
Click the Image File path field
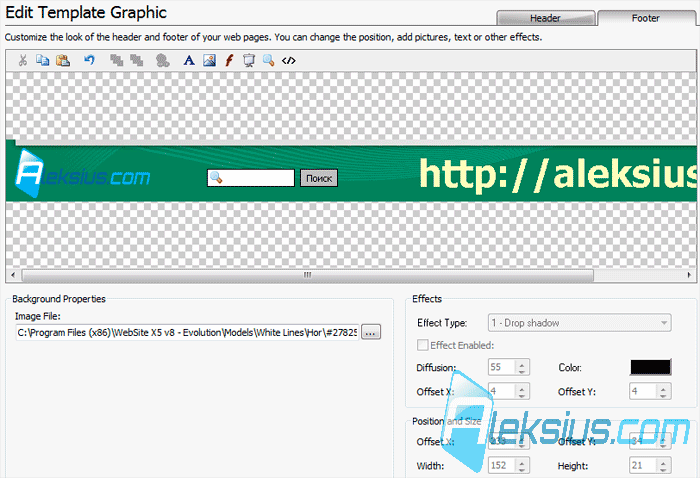click(187, 333)
